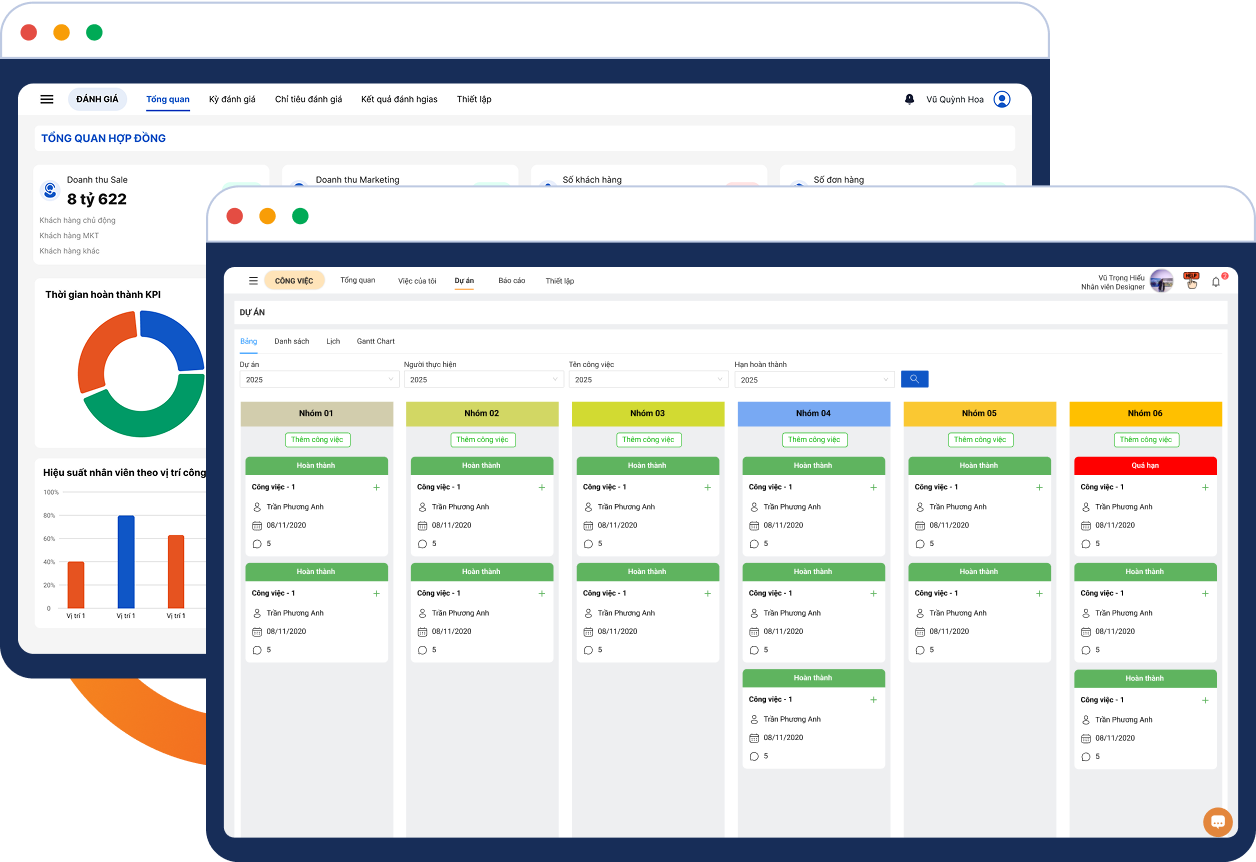The width and height of the screenshot is (1256, 862).
Task: Open notifications bell with red badge
Action: click(x=1216, y=282)
